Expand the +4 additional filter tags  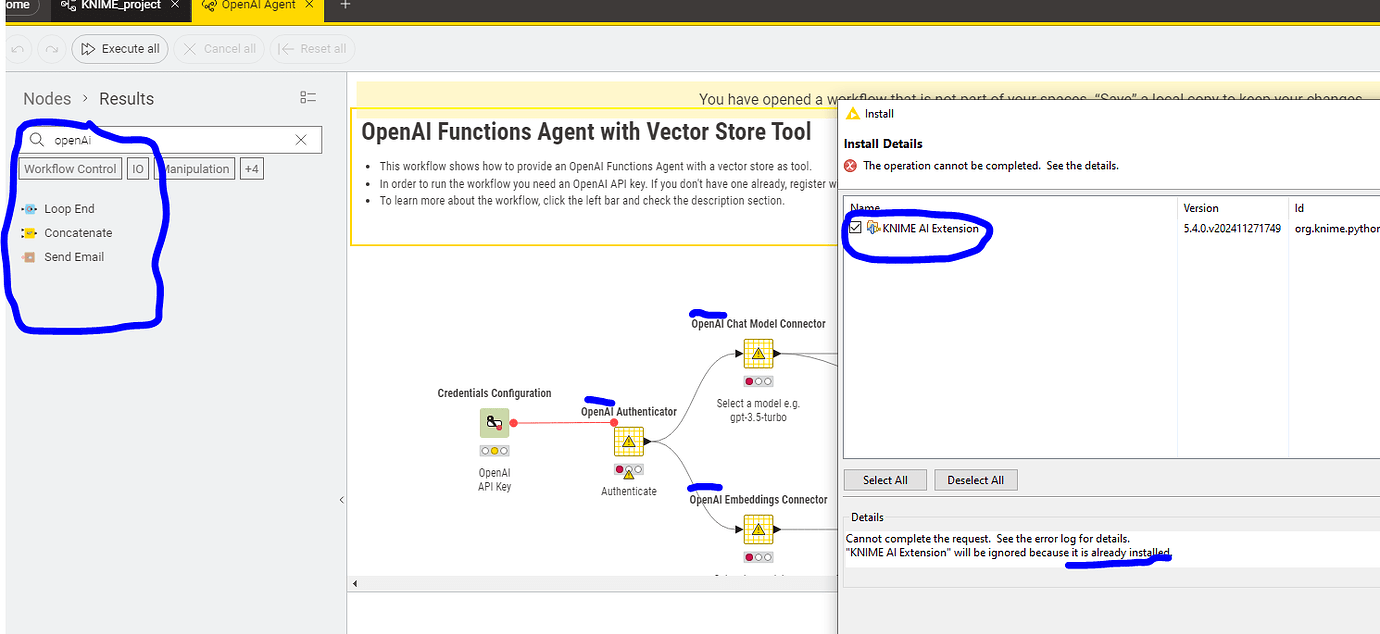(x=251, y=169)
